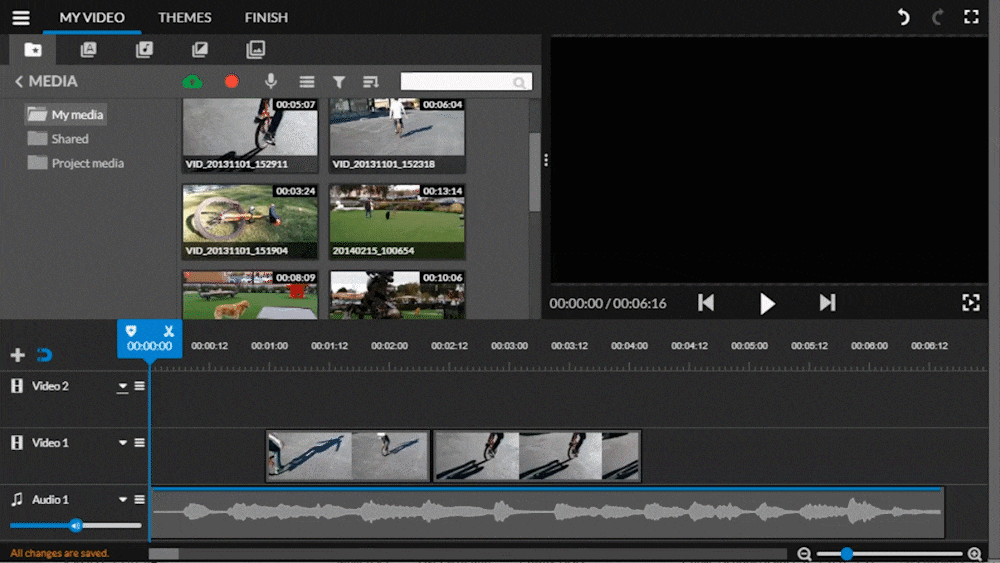The width and height of the screenshot is (1000, 563).
Task: Zoom in the timeline
Action: point(974,553)
